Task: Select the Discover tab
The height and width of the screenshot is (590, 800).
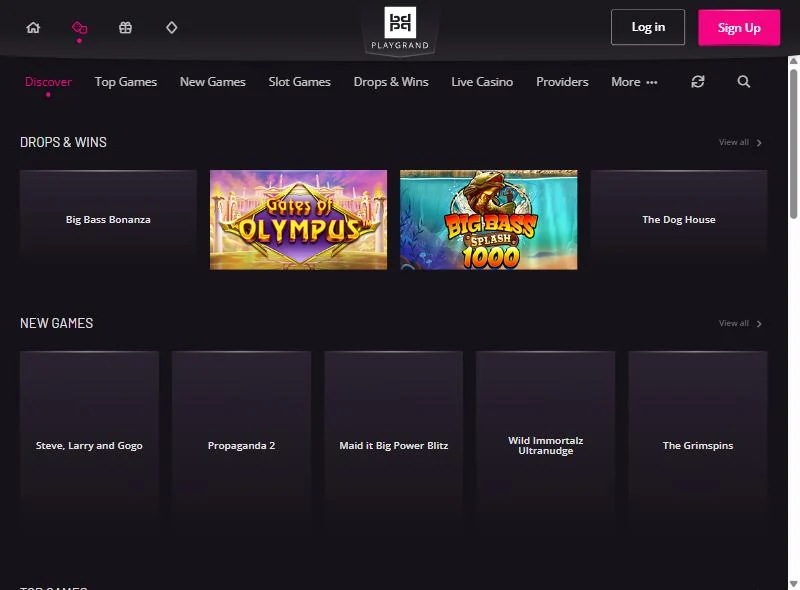Action: tap(48, 82)
